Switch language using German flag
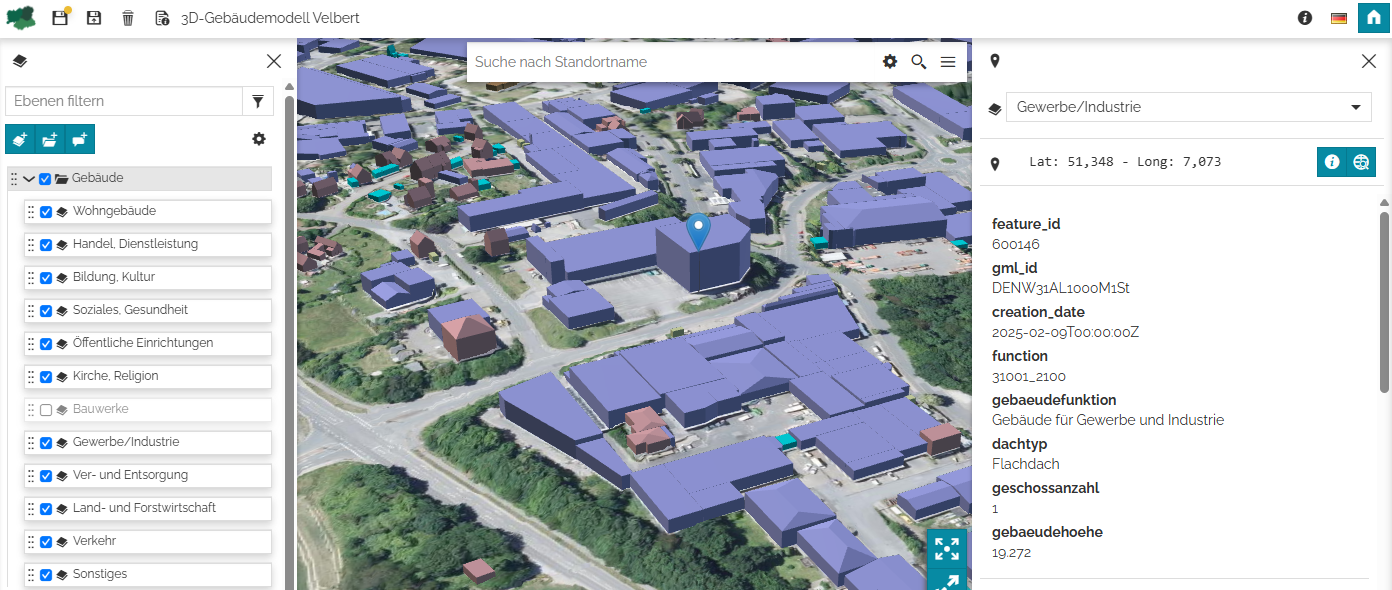 pyautogui.click(x=1339, y=18)
